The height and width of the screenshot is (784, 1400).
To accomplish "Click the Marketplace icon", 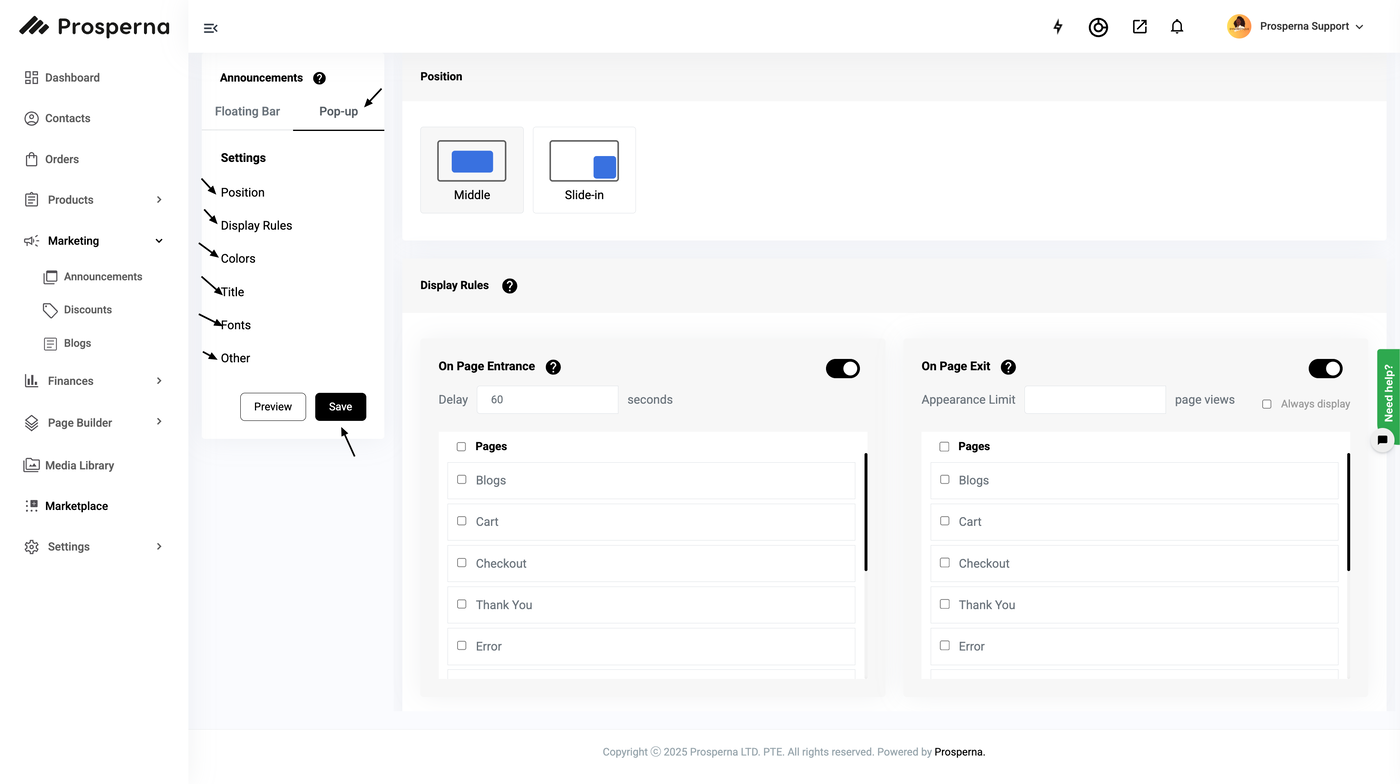I will coord(31,506).
